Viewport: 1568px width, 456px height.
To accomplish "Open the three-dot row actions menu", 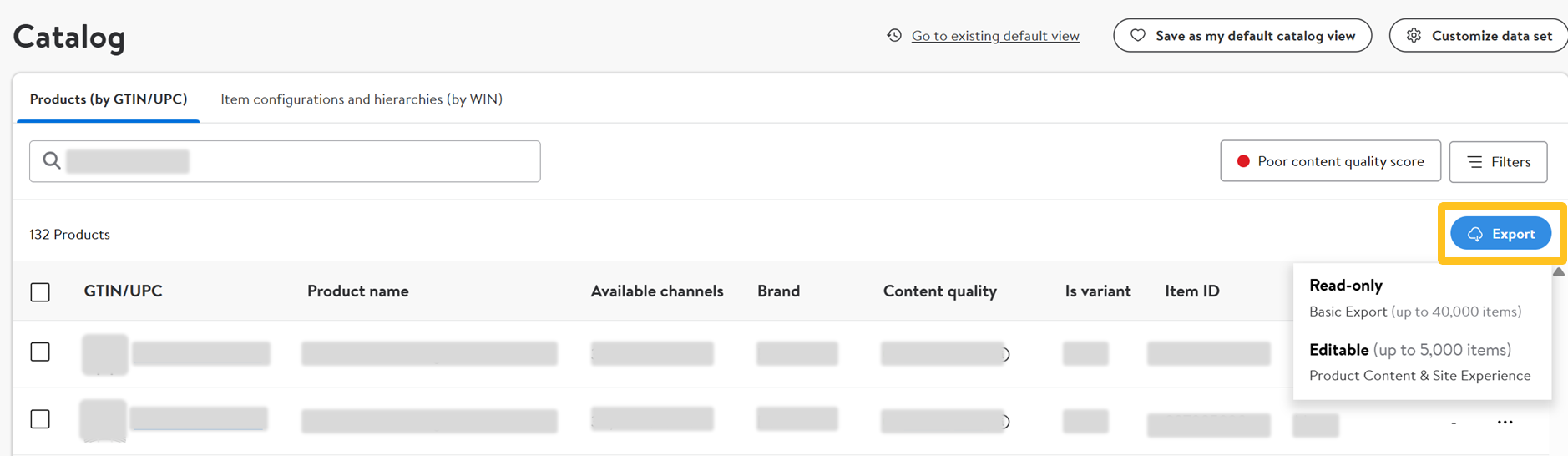I will pyautogui.click(x=1505, y=422).
